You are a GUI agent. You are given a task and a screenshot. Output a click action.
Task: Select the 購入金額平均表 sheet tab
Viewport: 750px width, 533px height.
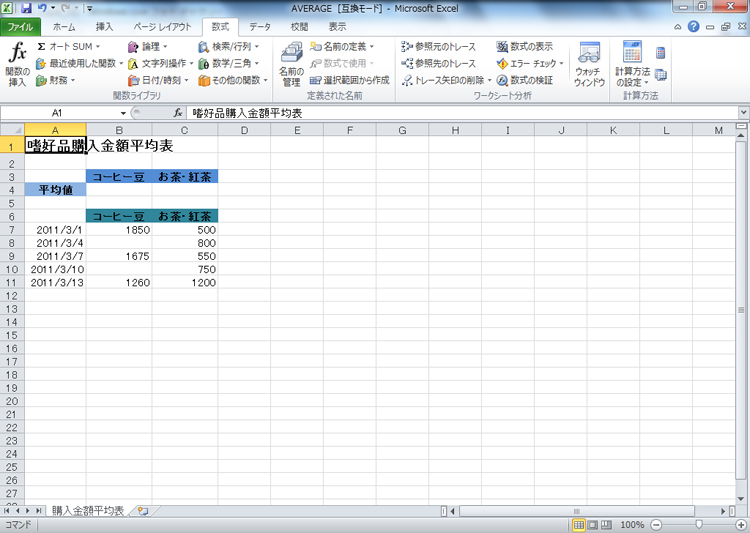tap(88, 511)
